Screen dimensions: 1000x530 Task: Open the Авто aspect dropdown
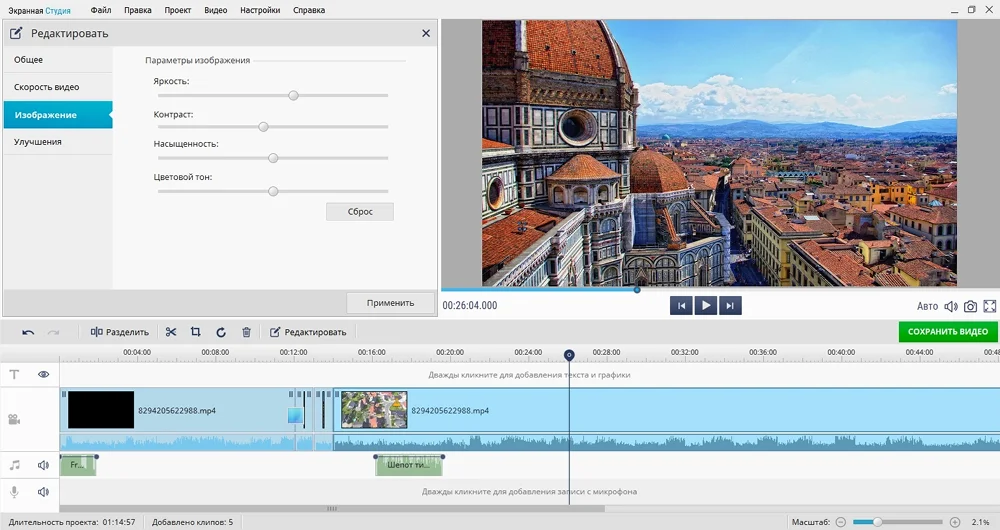927,306
